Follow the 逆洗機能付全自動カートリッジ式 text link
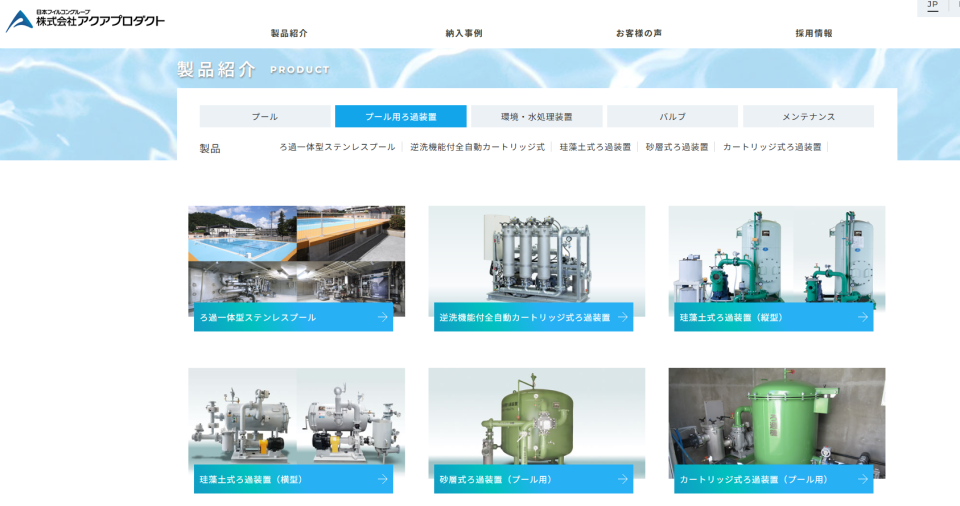 [x=478, y=147]
